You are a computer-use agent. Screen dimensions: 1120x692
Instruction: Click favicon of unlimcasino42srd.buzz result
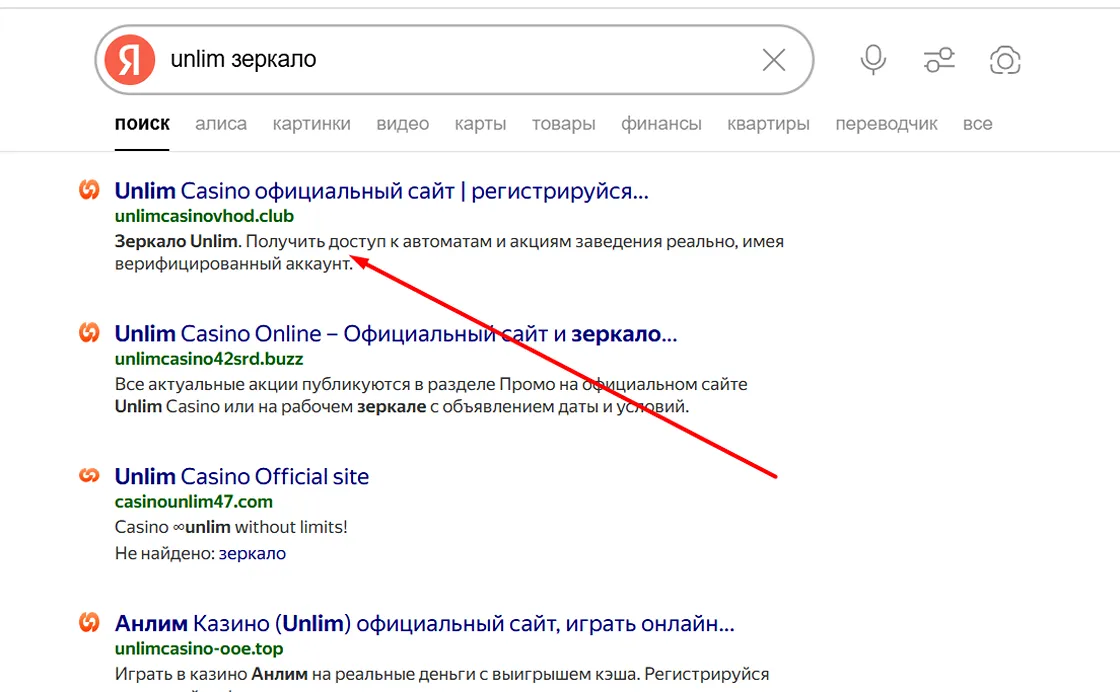89,333
